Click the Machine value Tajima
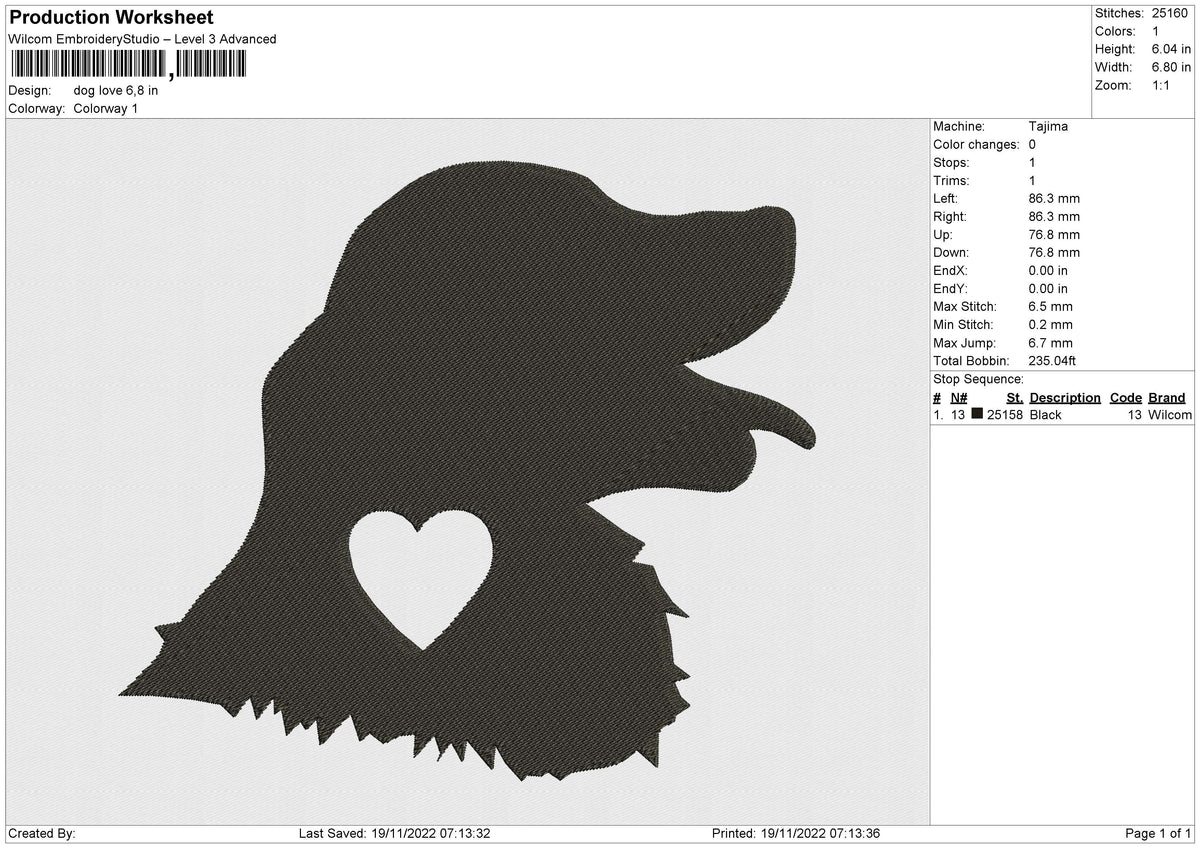This screenshot has height=848, width=1200. [1048, 127]
